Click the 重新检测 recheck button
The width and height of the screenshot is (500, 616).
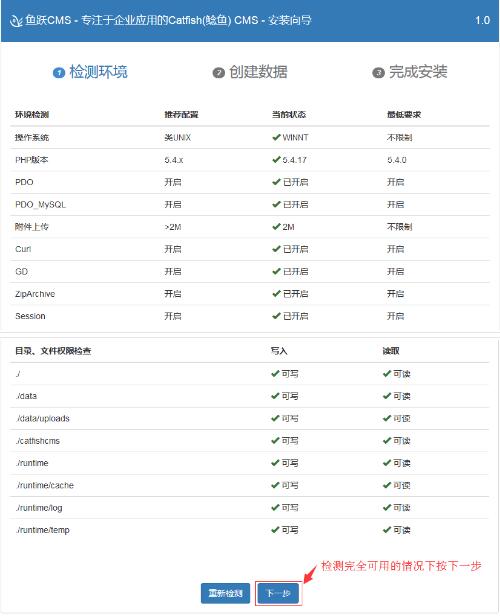coord(225,593)
